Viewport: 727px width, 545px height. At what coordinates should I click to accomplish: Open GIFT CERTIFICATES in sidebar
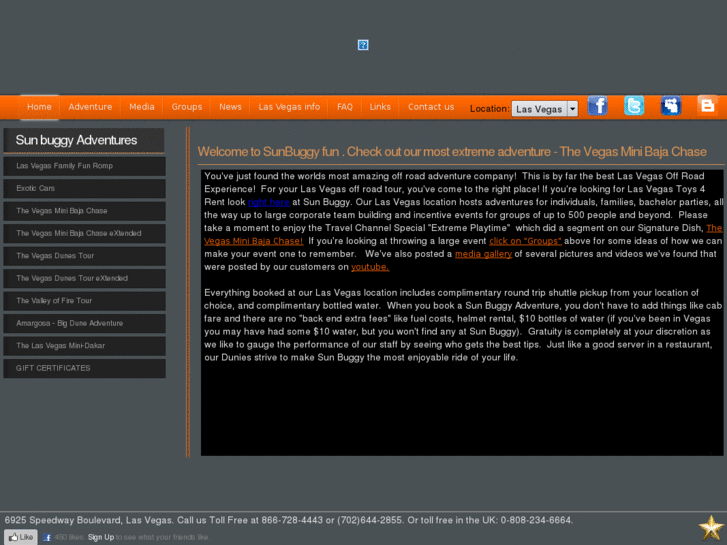(x=84, y=368)
